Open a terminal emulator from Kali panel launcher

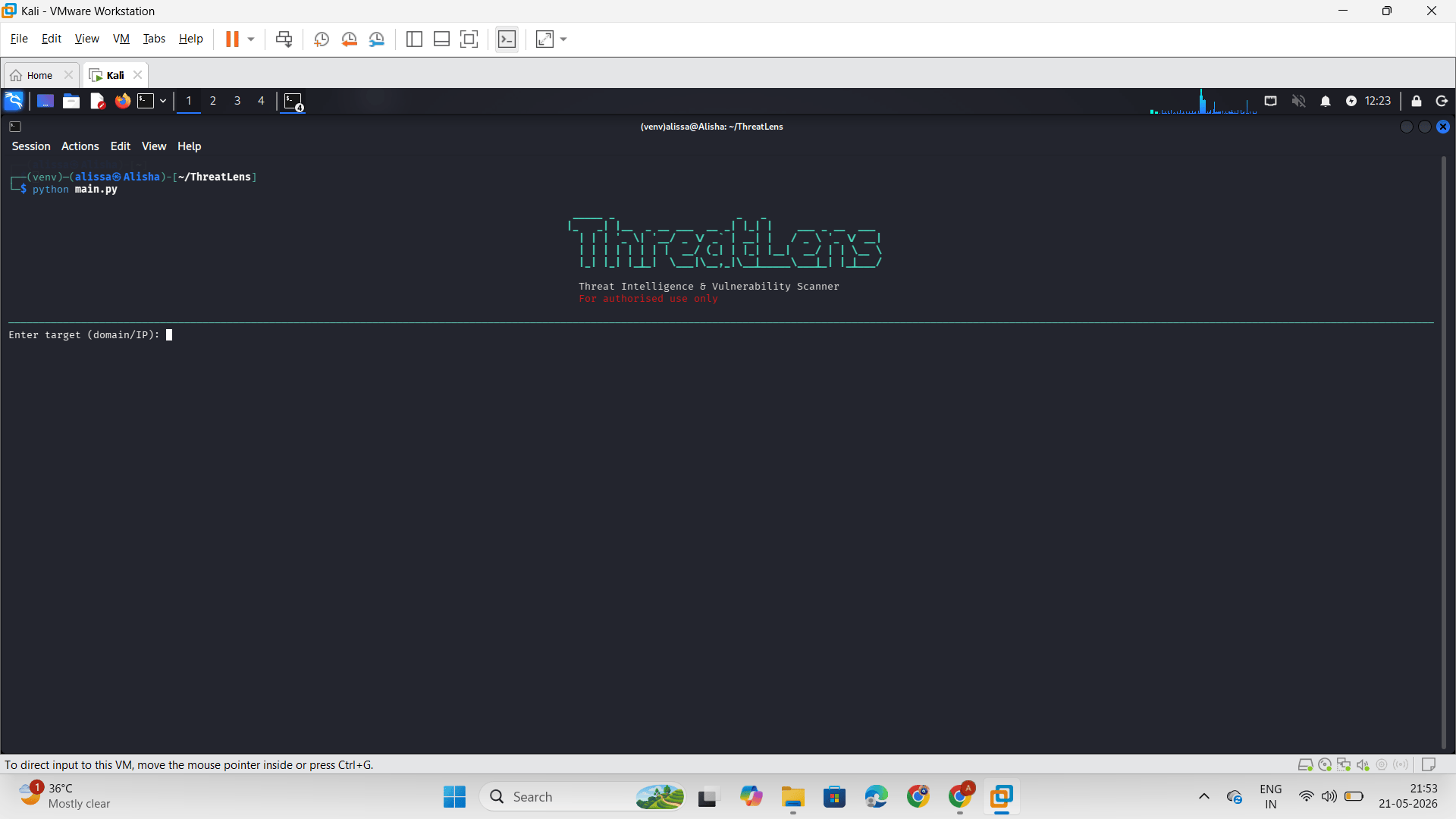coord(146,101)
